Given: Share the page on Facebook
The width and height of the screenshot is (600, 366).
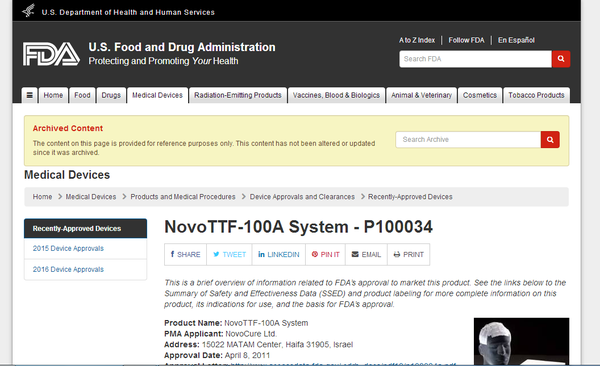Looking at the screenshot, I should [x=186, y=255].
